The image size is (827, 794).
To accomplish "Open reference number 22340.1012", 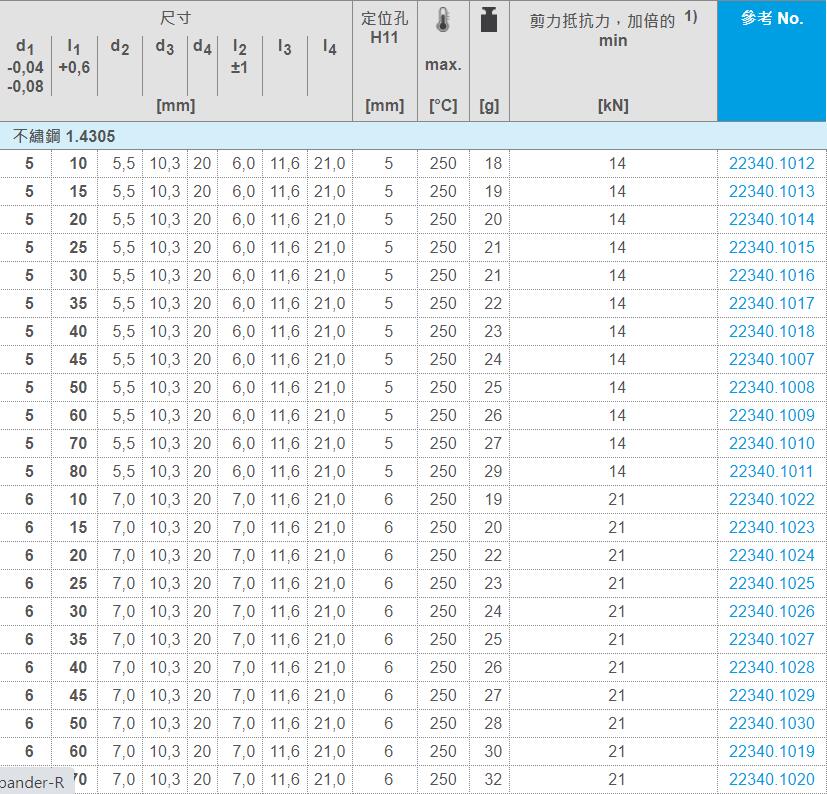I will click(x=771, y=164).
